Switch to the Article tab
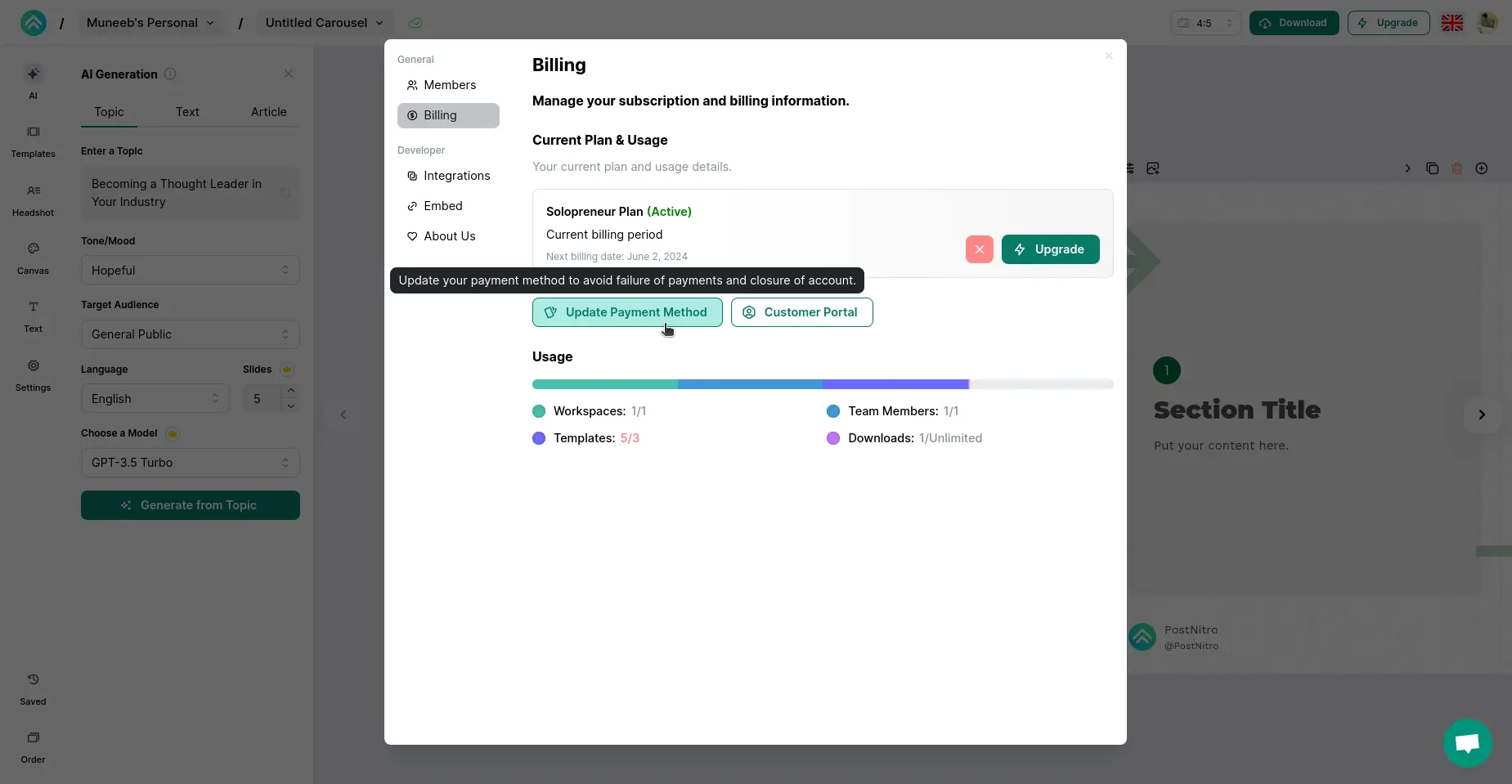 269,112
